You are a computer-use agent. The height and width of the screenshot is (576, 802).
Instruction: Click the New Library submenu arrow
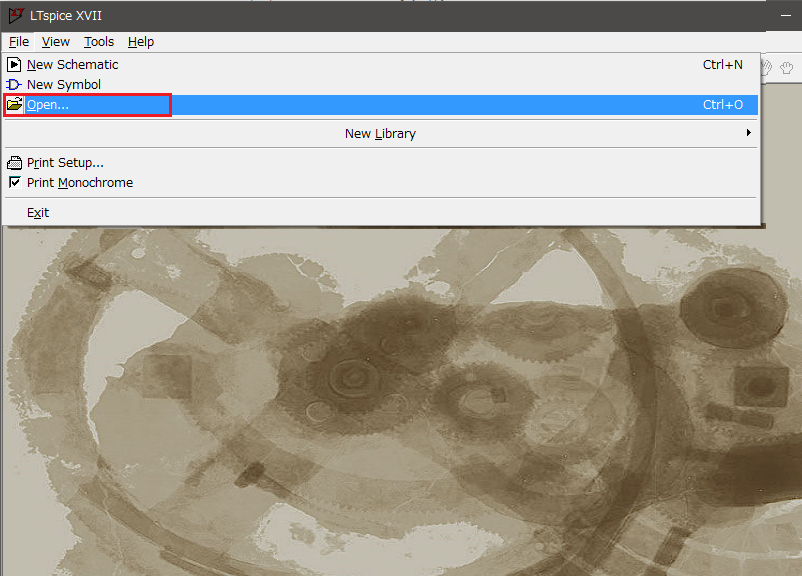(749, 132)
